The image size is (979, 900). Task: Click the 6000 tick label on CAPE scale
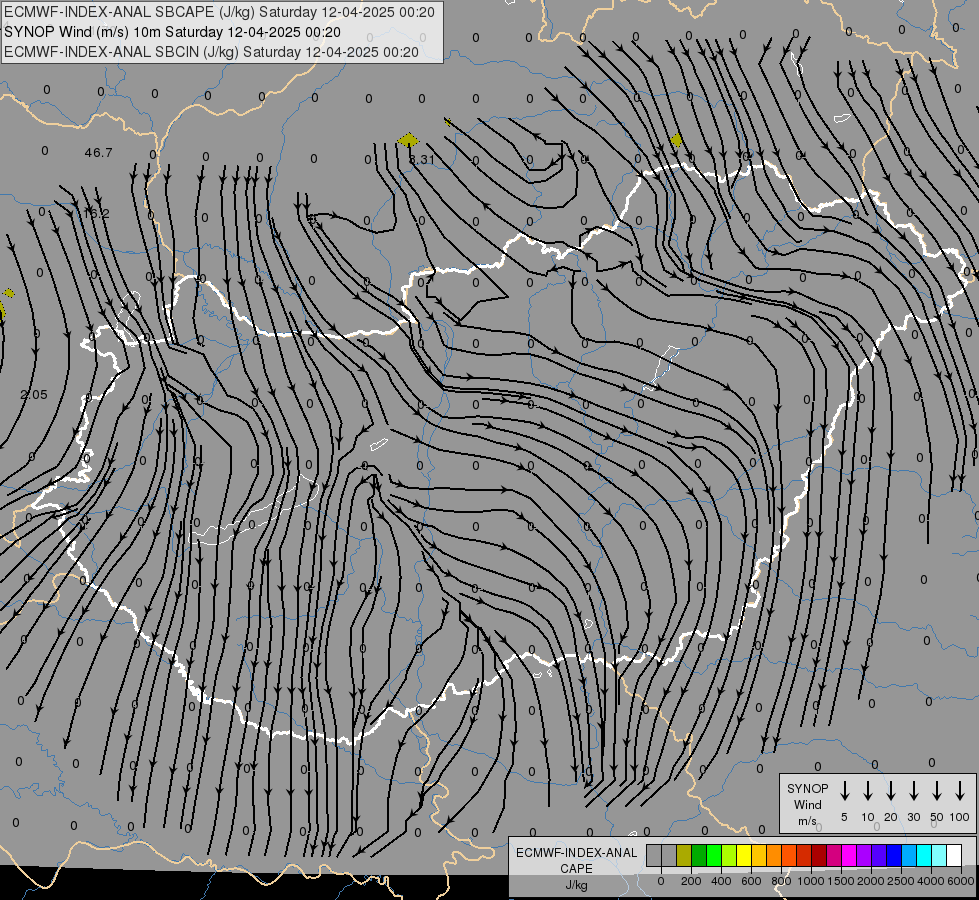961,881
